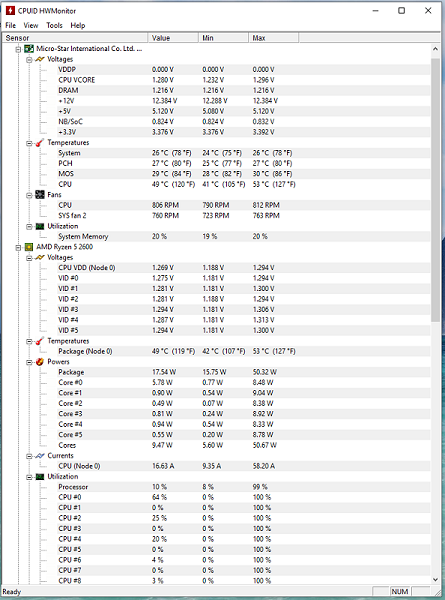Collapse the Micro-Star International node
This screenshot has height=600, width=445.
click(x=18, y=49)
